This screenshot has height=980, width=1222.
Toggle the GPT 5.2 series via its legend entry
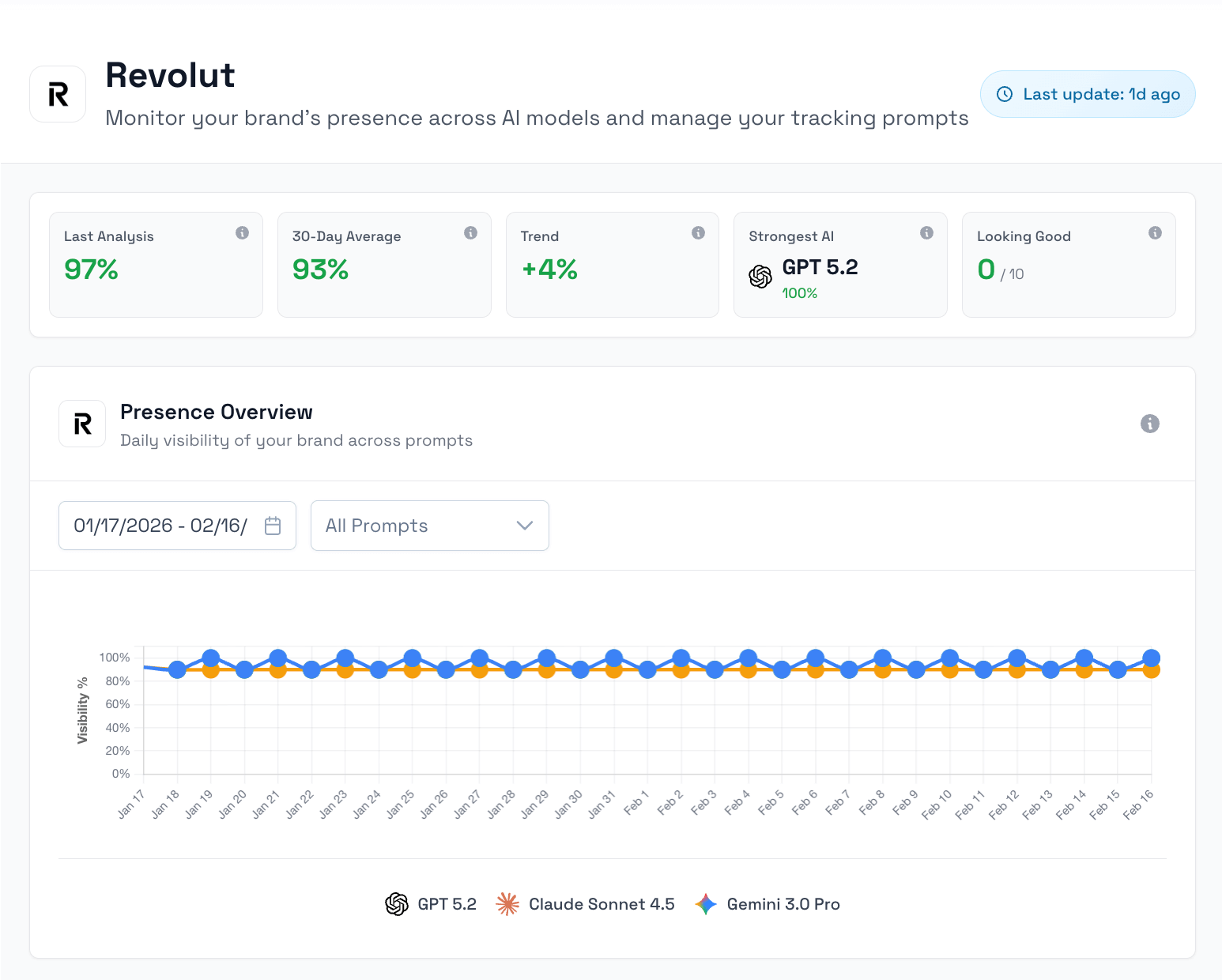click(431, 904)
